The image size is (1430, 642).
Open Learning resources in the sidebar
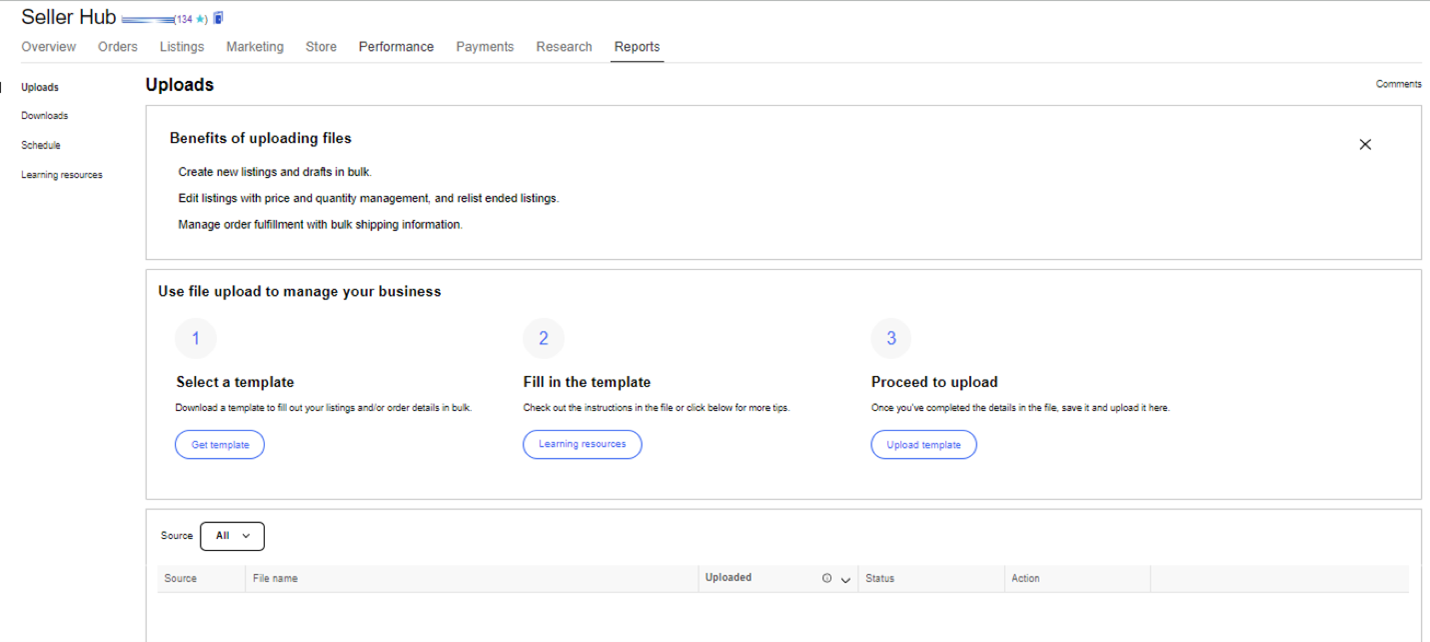[62, 175]
